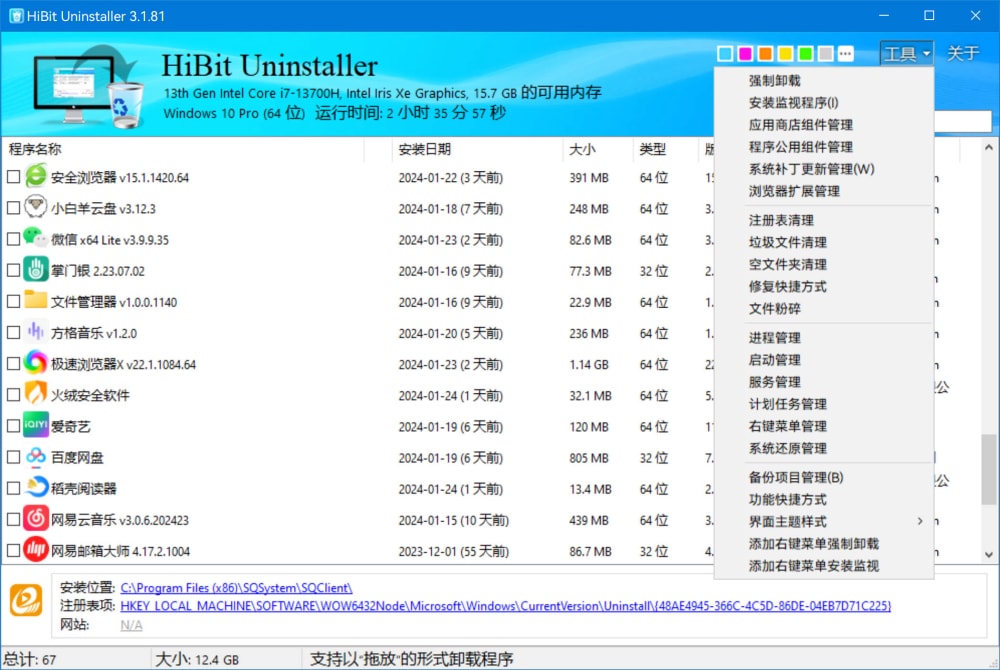Click the scroll down arrow of program list
Screen dimensions: 1000x670
[989, 555]
